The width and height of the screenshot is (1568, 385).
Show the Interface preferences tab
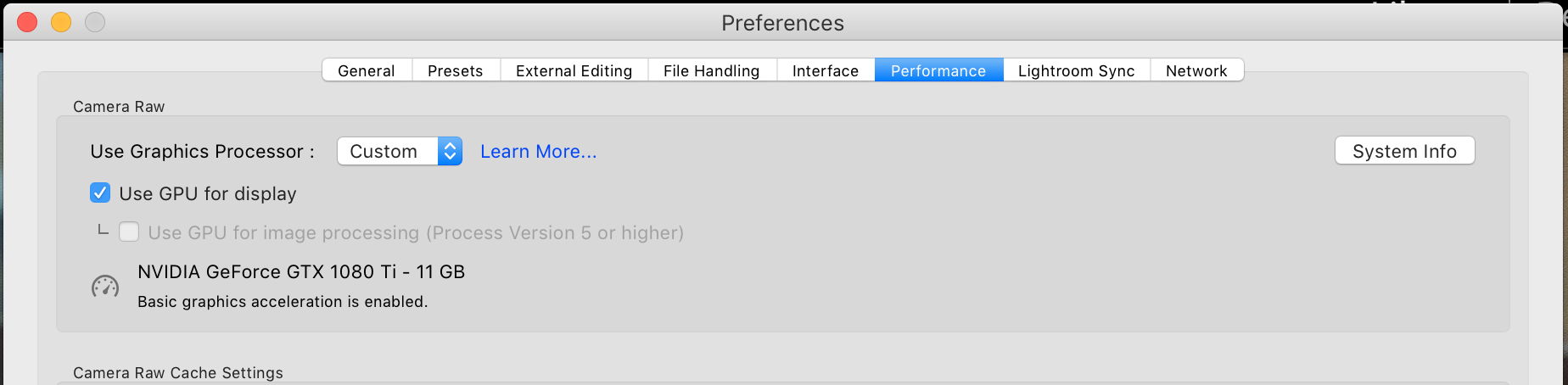[x=826, y=70]
